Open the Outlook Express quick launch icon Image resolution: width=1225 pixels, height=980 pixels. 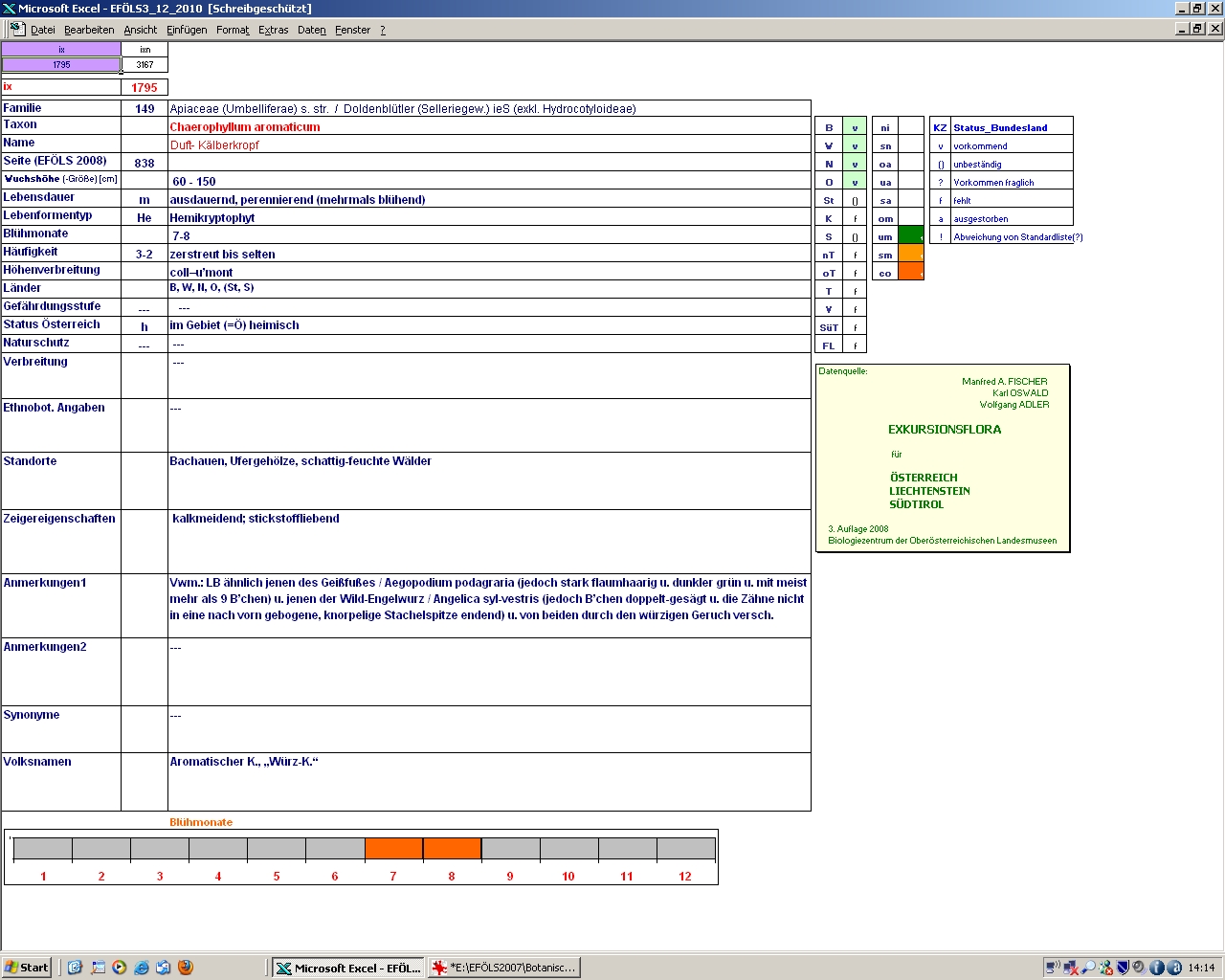point(164,968)
